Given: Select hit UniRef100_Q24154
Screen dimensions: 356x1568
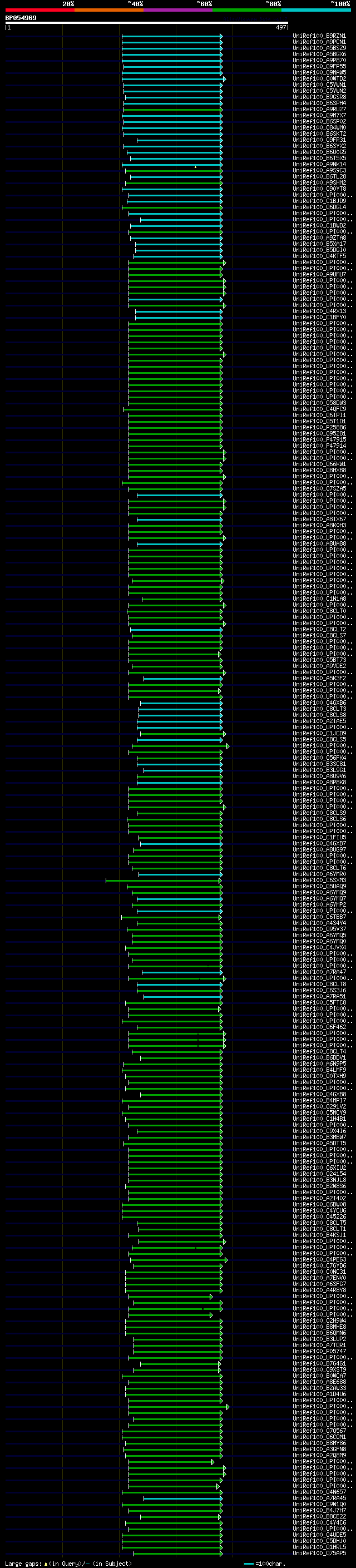Looking at the screenshot, I should pos(319,1174).
